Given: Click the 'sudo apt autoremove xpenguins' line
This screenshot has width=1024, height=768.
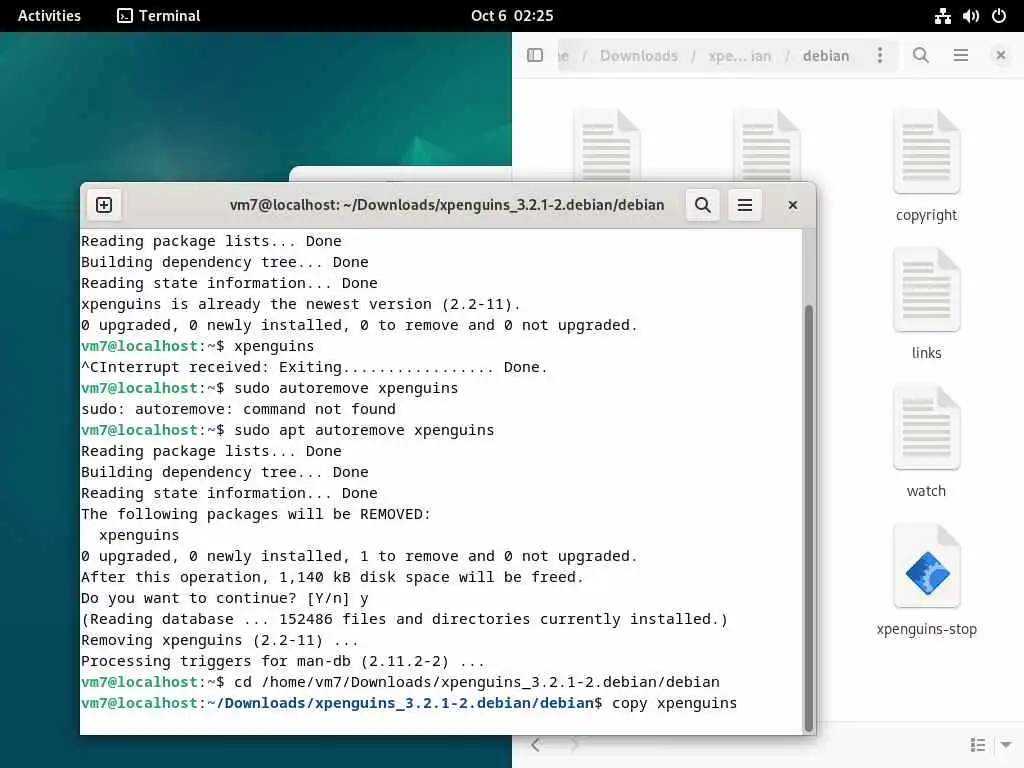Looking at the screenshot, I should coord(287,430).
